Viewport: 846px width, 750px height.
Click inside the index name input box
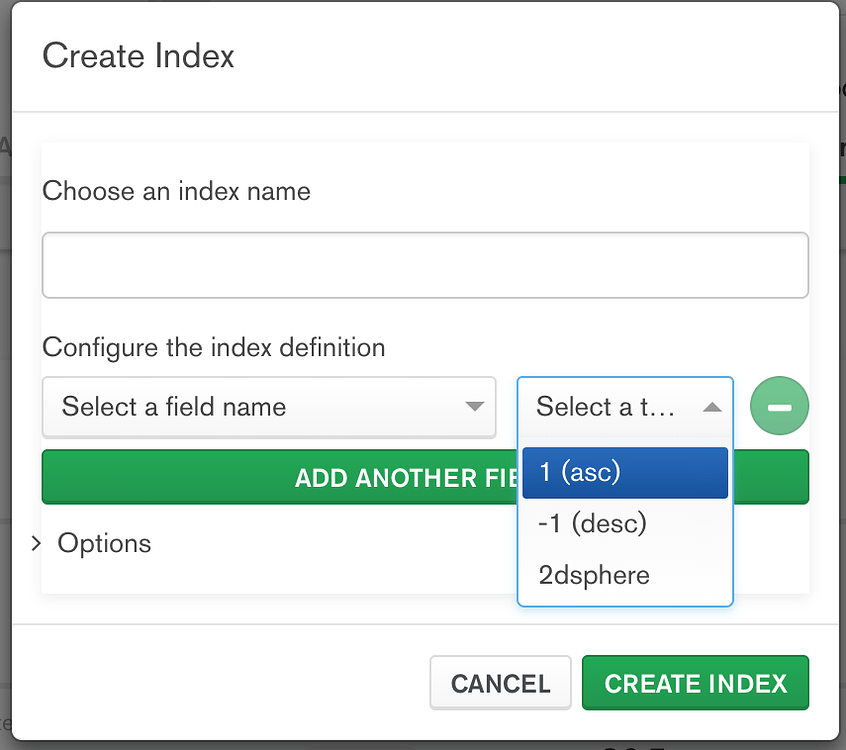click(425, 265)
